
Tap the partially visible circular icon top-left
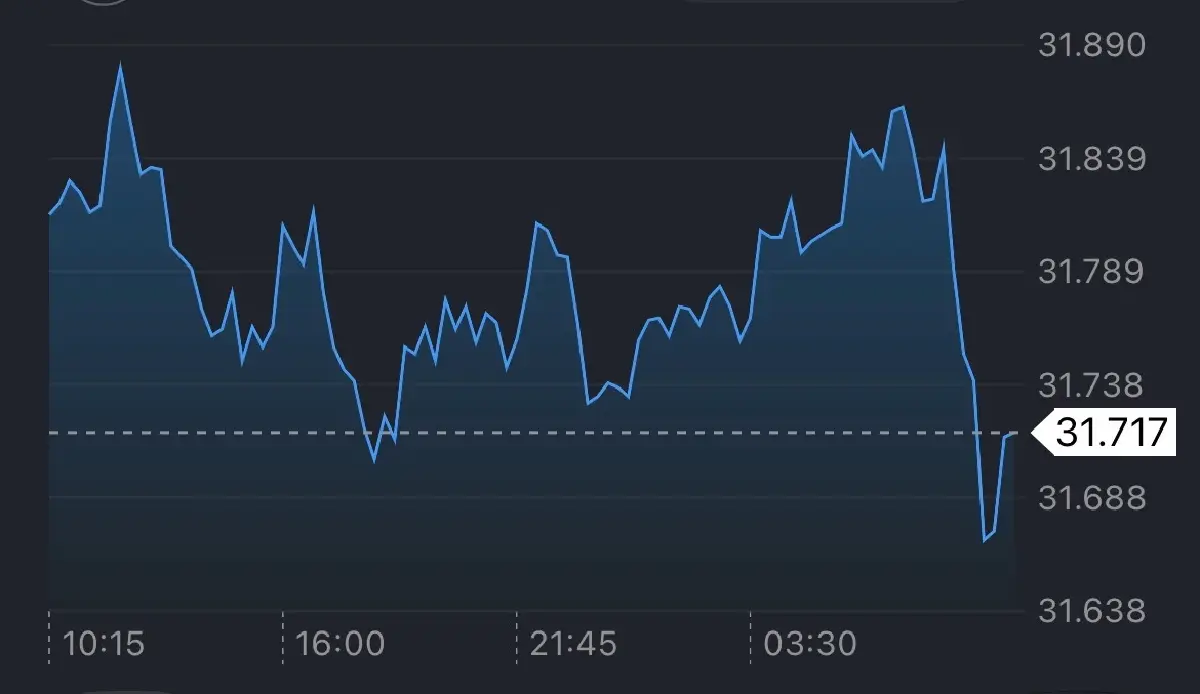click(105, 3)
